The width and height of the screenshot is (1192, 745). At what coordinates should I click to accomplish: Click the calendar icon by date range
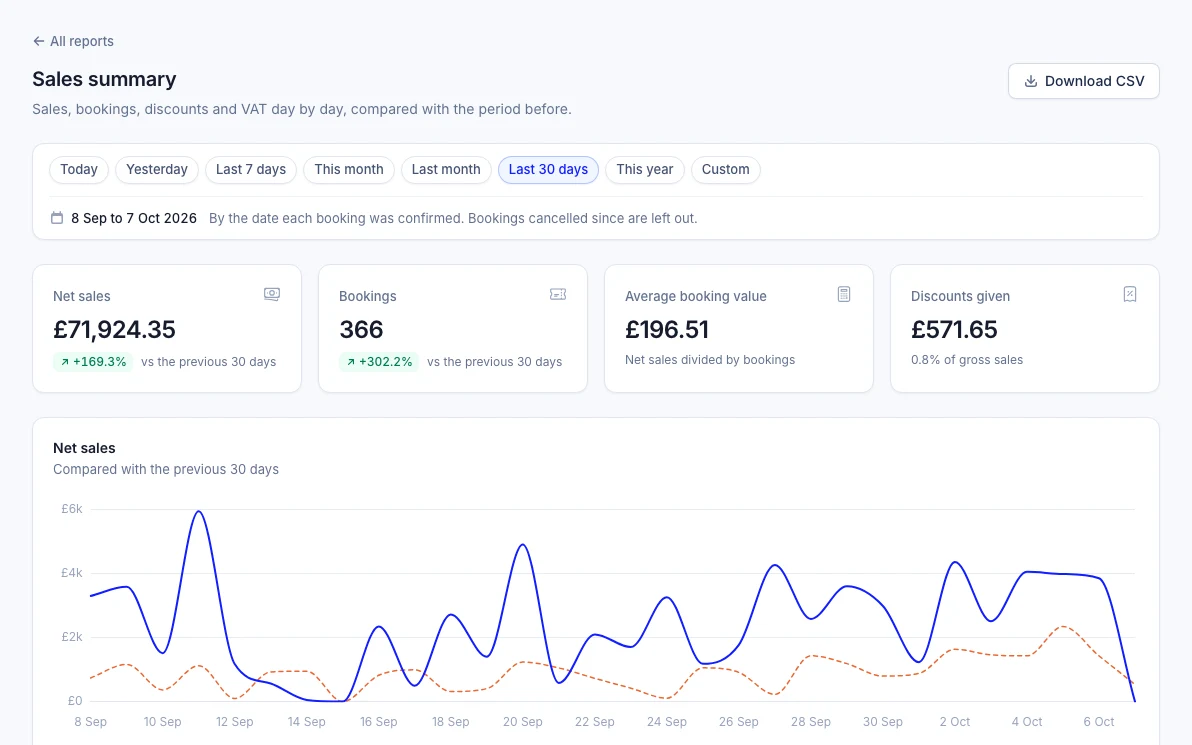(x=57, y=218)
